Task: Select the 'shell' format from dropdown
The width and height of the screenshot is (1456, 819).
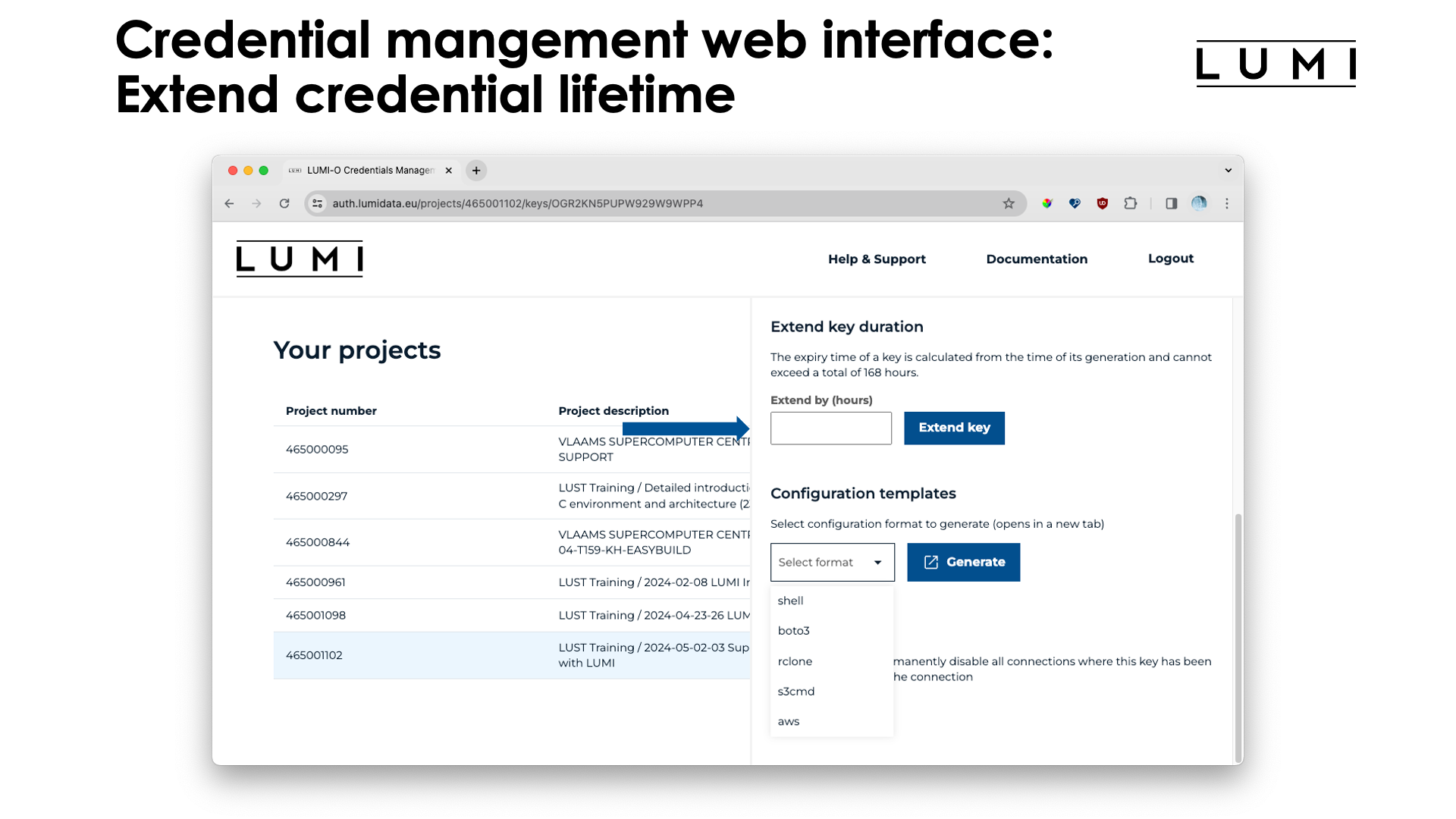Action: 790,600
